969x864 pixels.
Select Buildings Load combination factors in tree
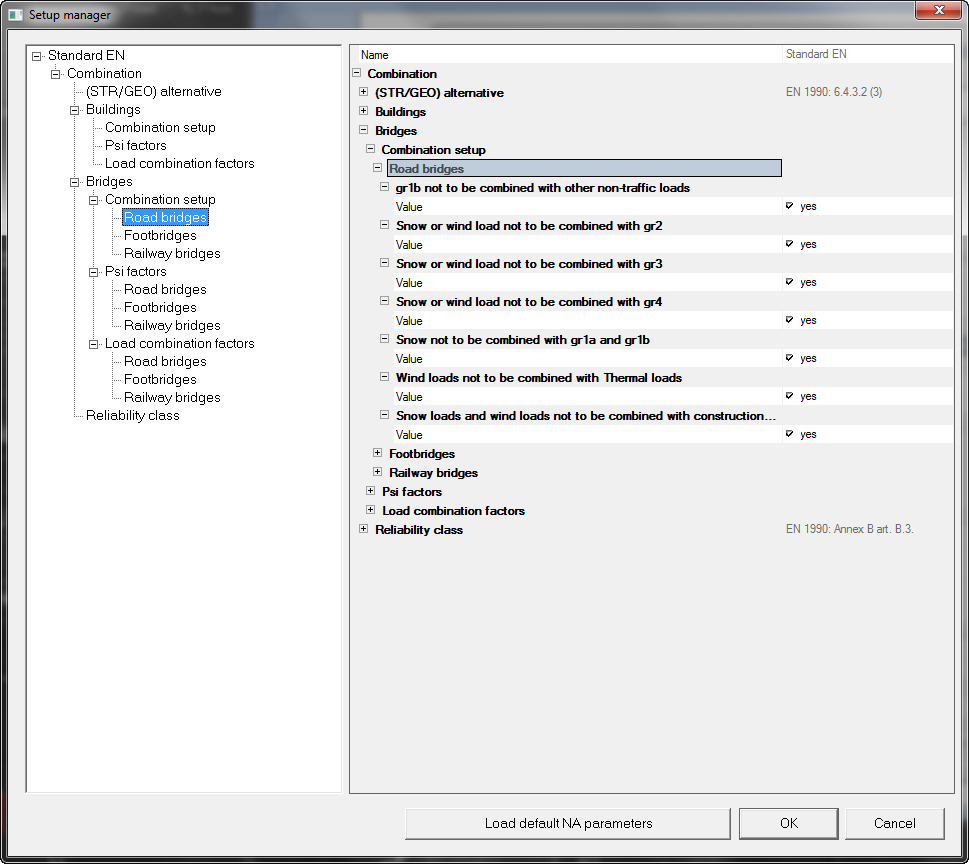tap(179, 163)
